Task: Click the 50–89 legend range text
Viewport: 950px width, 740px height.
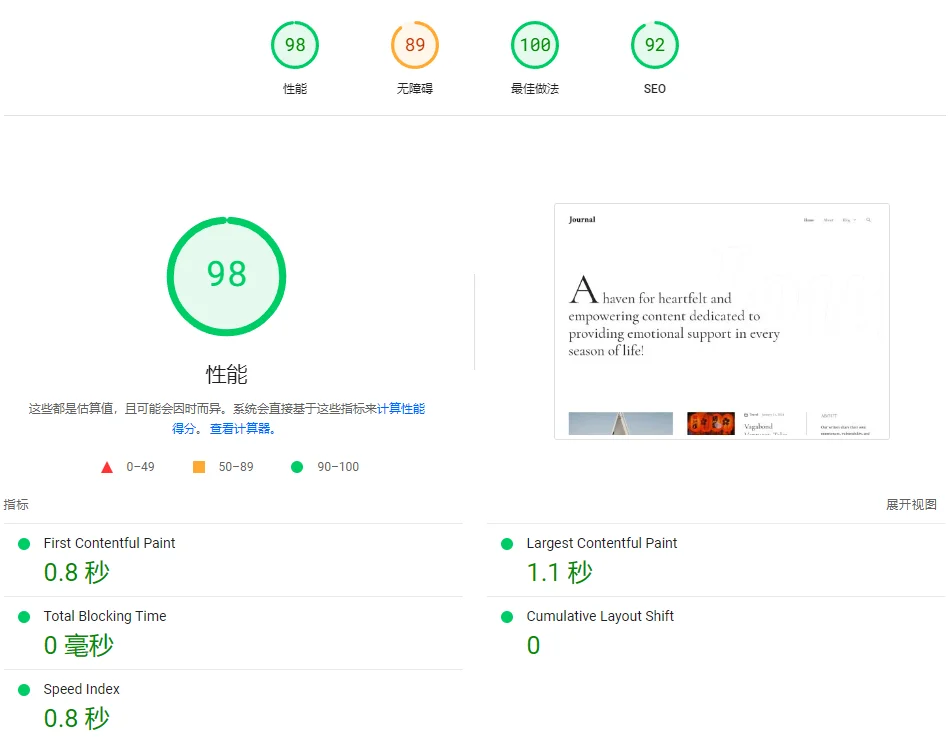Action: point(236,467)
